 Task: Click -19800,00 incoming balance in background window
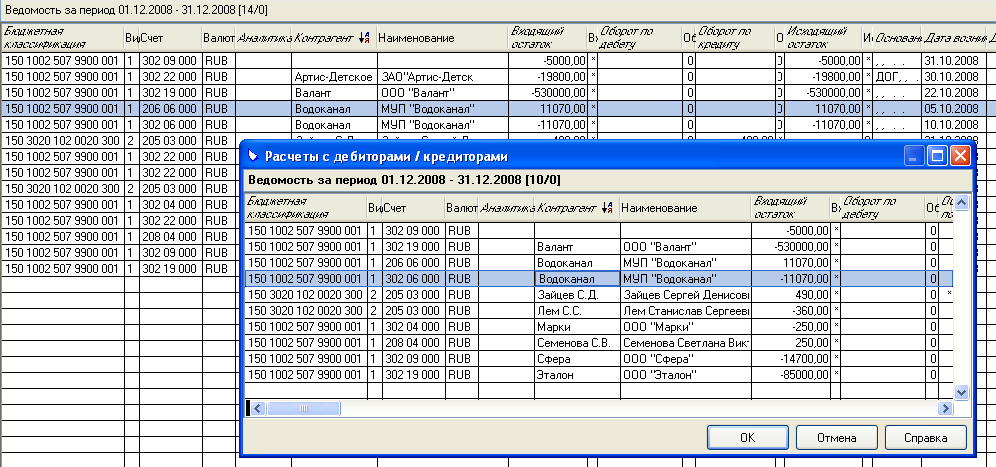tap(548, 77)
